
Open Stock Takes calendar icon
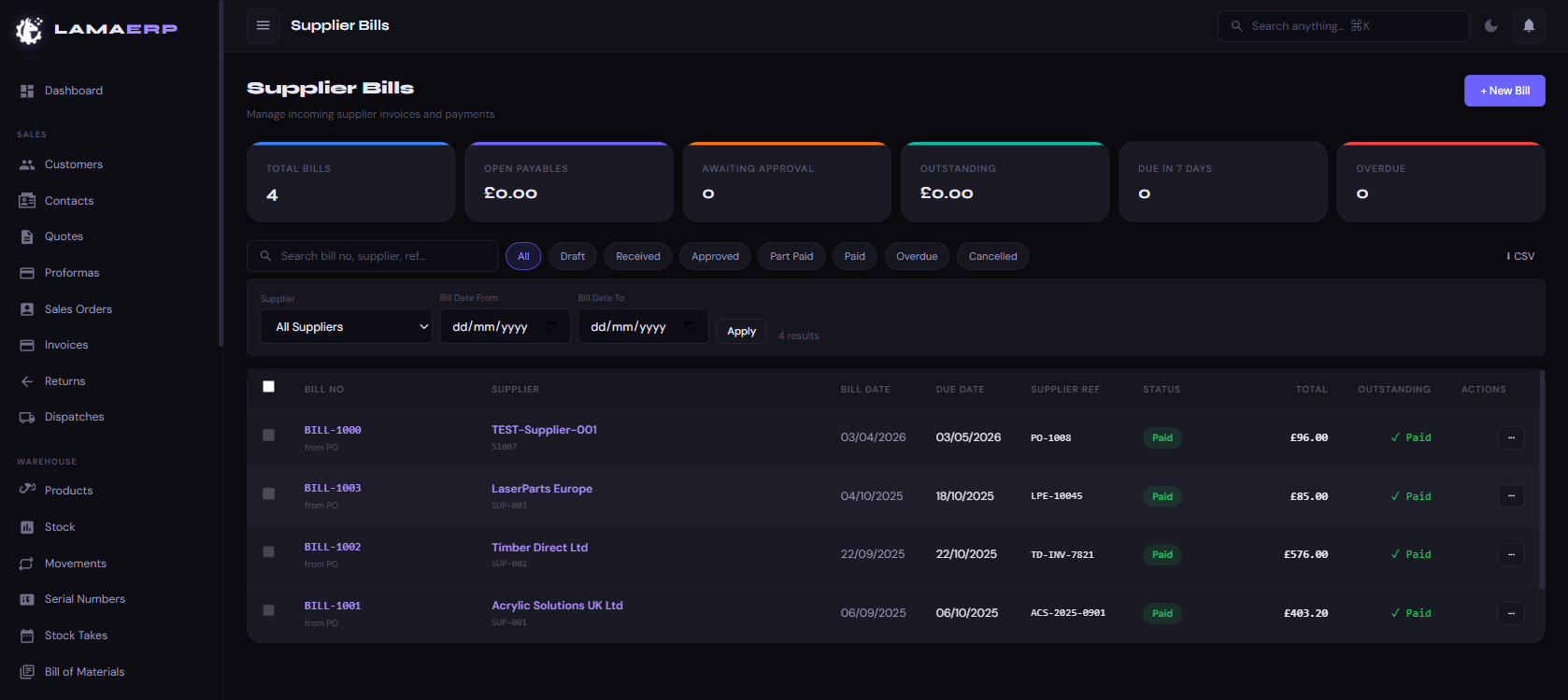(x=27, y=636)
